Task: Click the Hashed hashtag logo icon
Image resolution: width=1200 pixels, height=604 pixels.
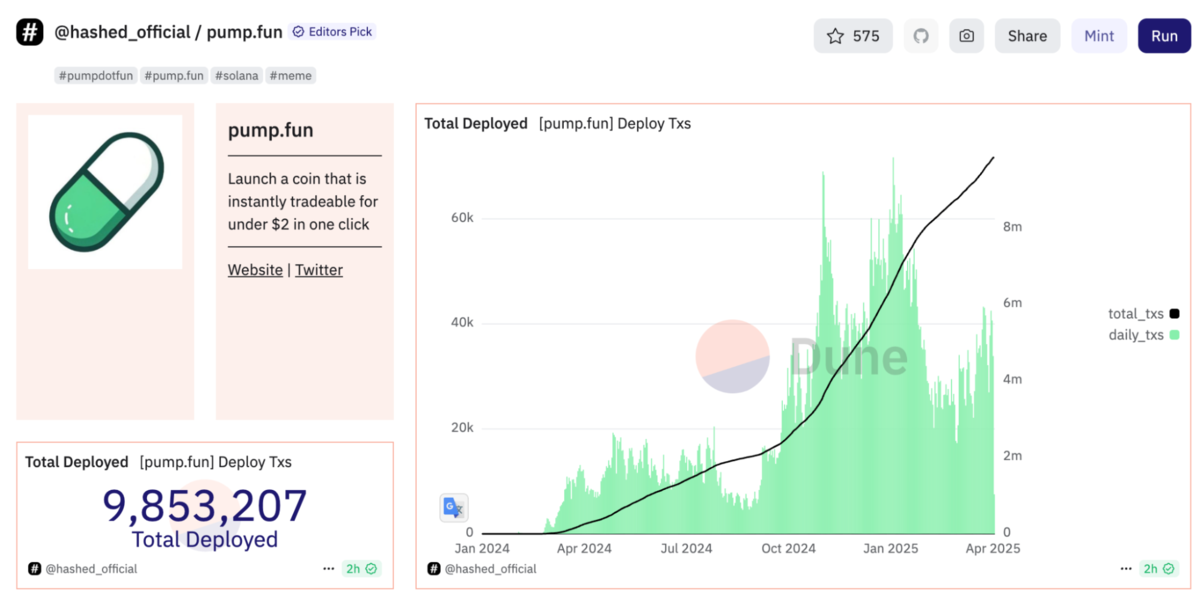Action: point(30,32)
